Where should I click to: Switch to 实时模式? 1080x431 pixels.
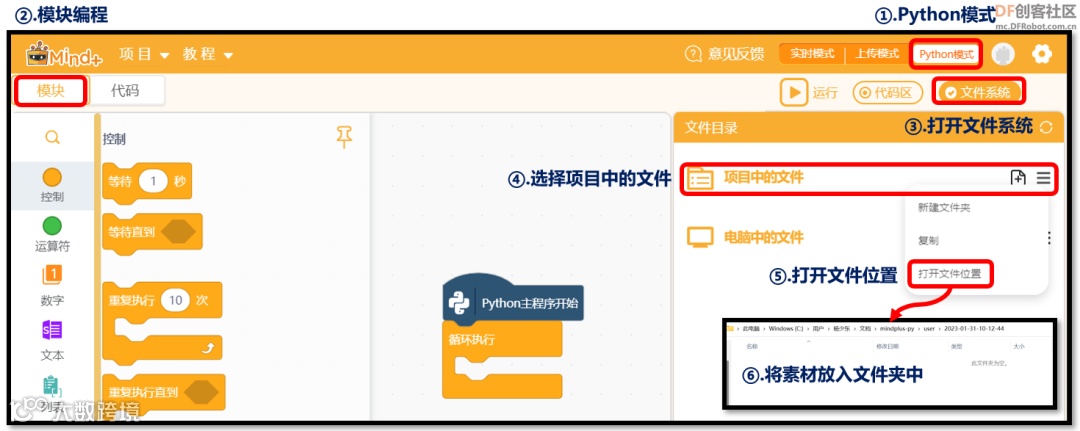coord(812,54)
